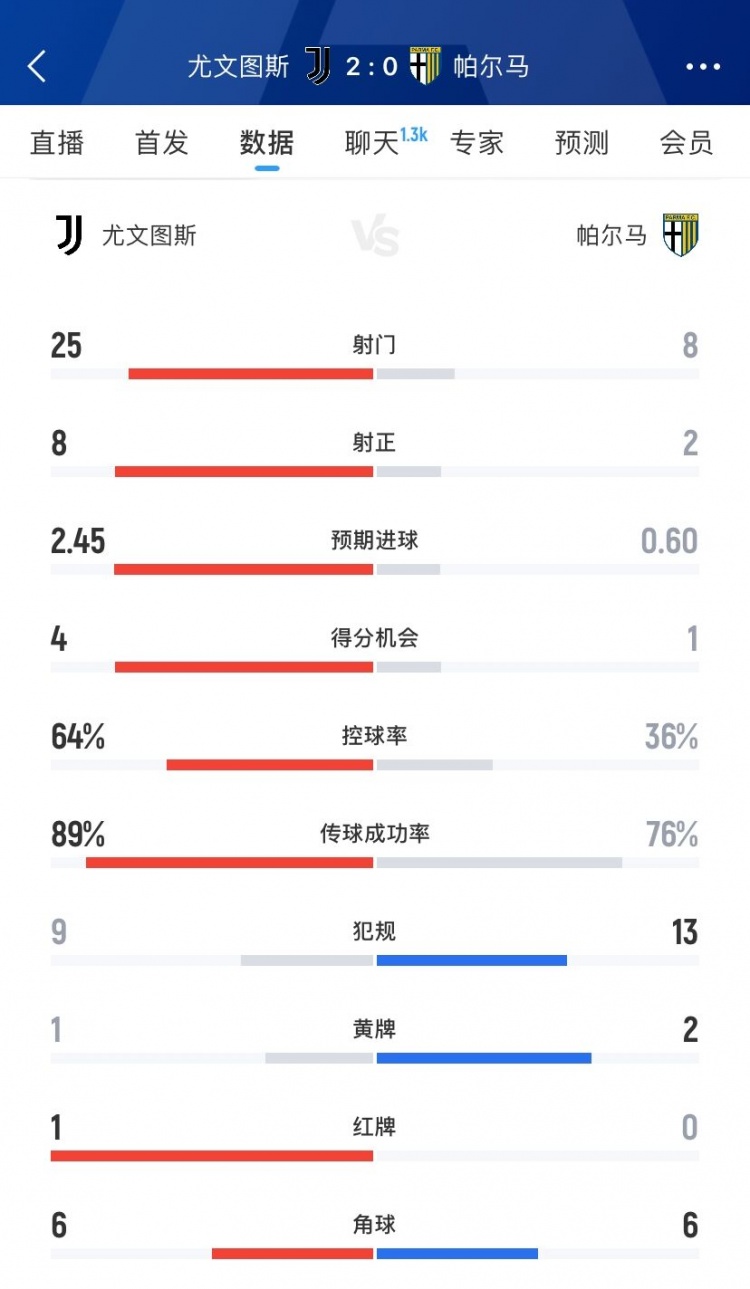This screenshot has width=750, height=1289.
Task: Tap the red 控球率 possession bar
Action: (270, 765)
